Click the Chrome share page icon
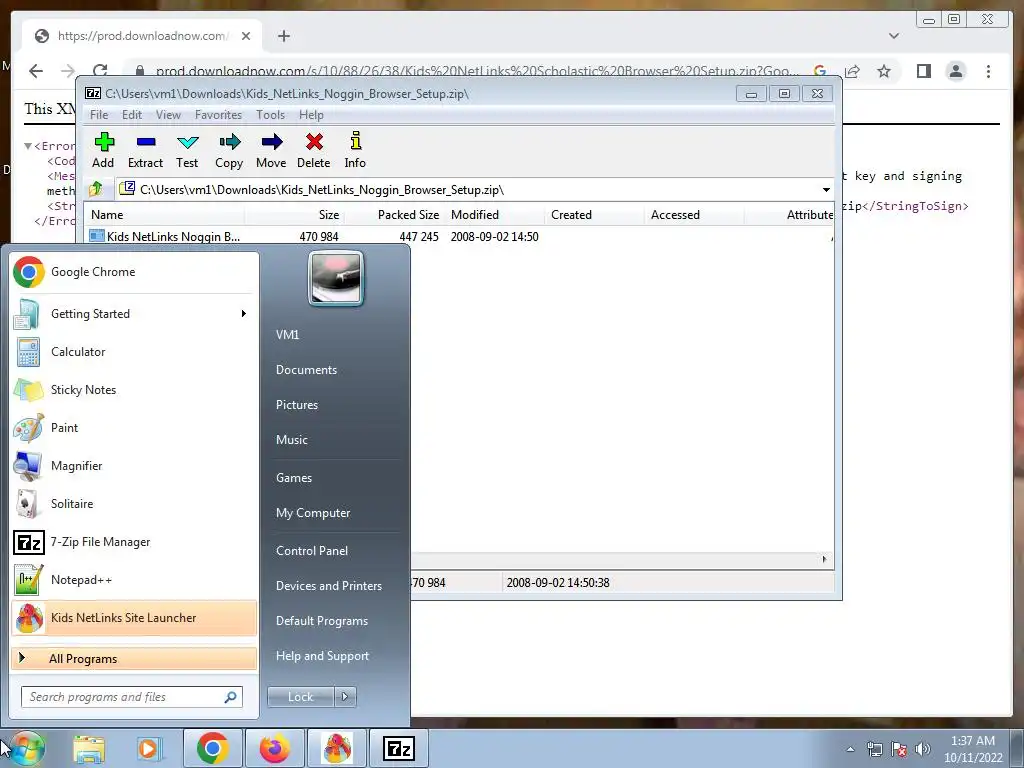 pos(852,71)
